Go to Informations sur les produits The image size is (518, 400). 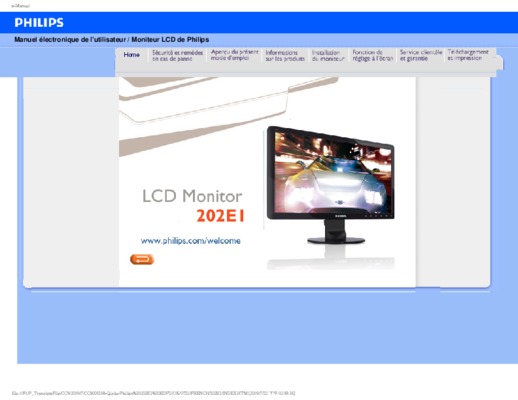coord(285,56)
